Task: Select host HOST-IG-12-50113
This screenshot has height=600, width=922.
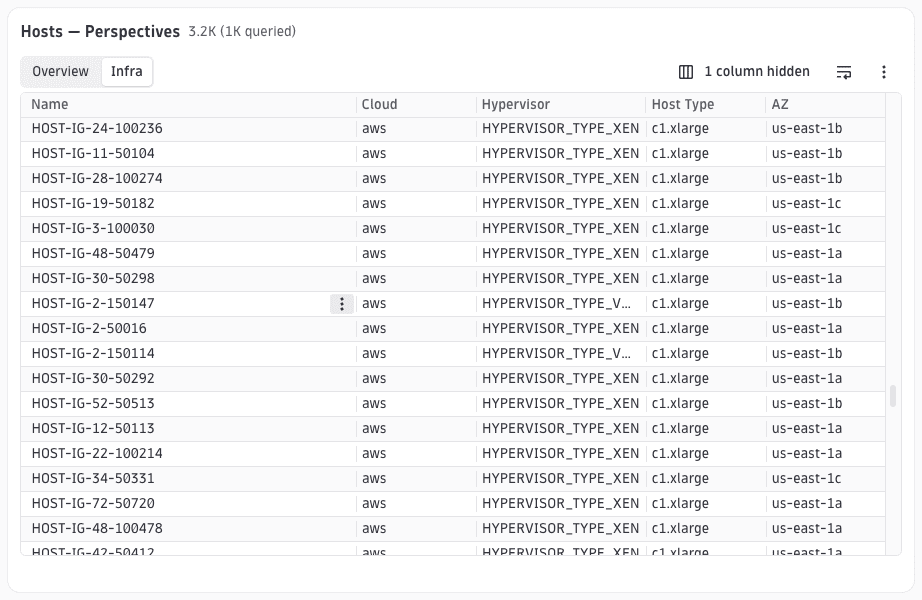Action: [93, 429]
